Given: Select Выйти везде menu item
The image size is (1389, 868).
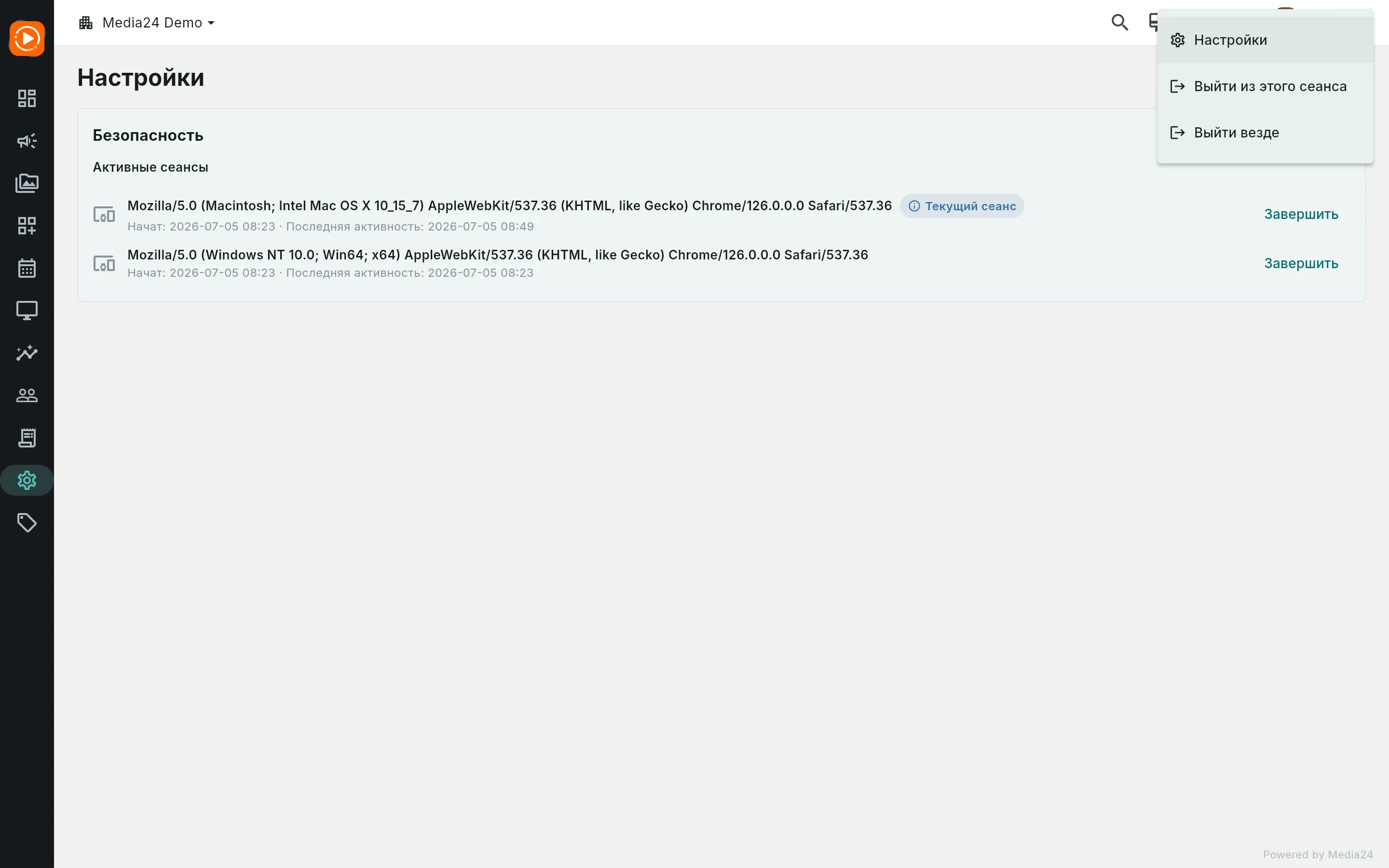Looking at the screenshot, I should [1265, 133].
